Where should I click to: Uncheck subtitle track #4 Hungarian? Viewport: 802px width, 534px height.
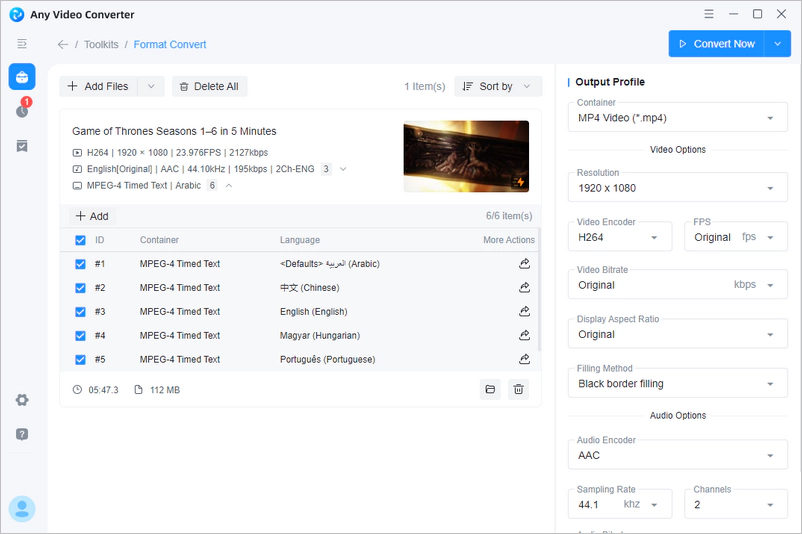click(80, 336)
